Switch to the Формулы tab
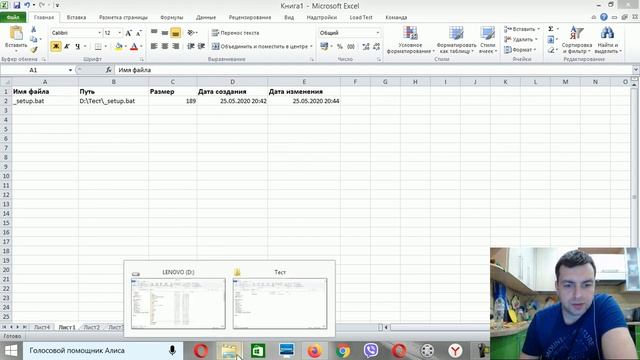Screen dimensions: 640x360 click(171, 18)
